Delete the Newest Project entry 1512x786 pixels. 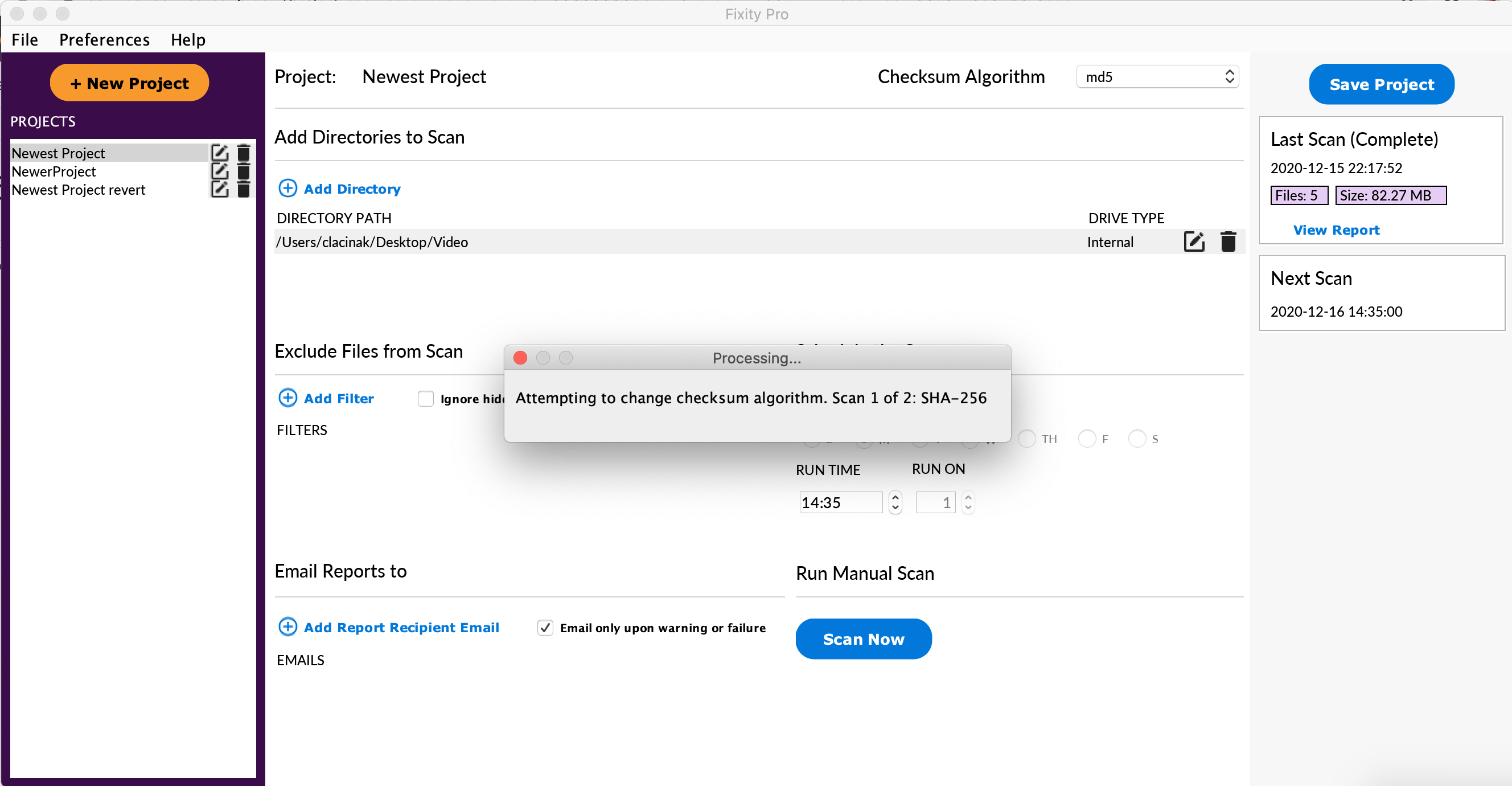tap(244, 153)
